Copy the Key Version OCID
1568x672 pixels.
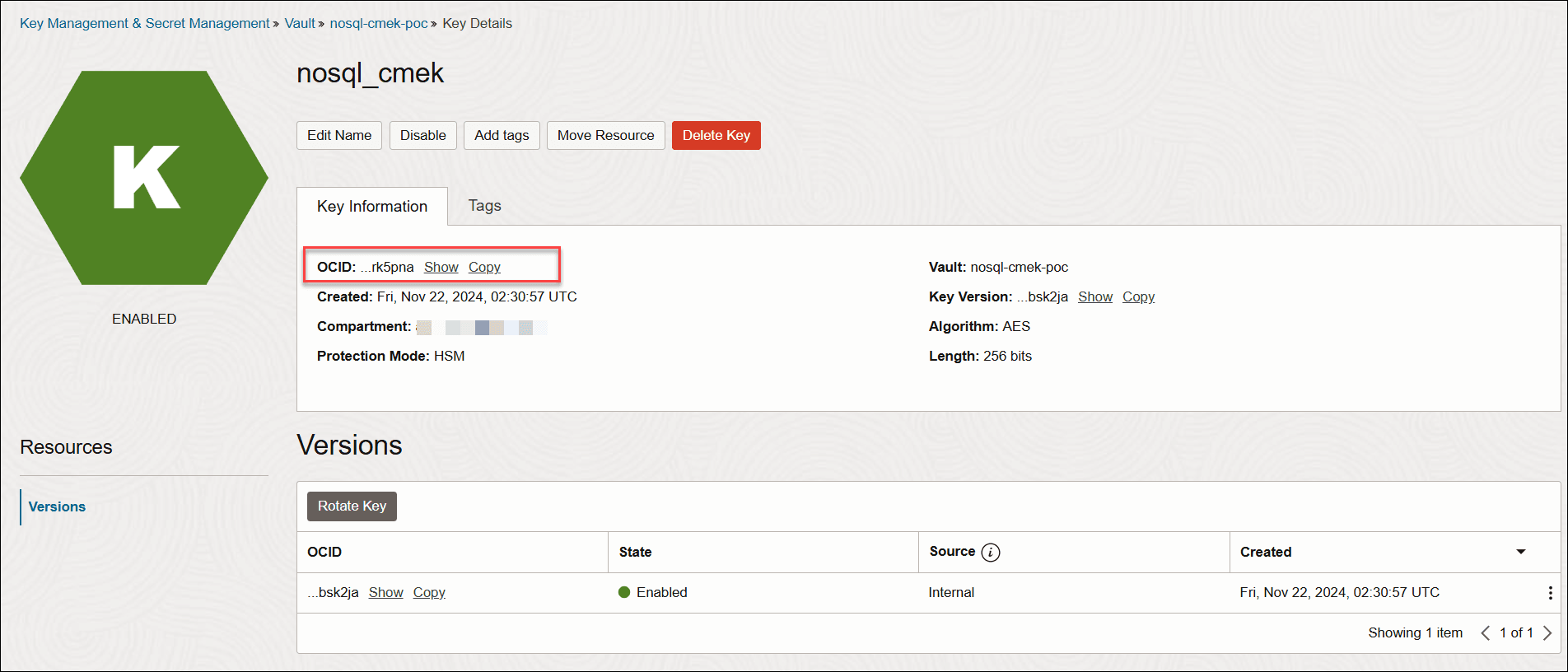click(1138, 297)
